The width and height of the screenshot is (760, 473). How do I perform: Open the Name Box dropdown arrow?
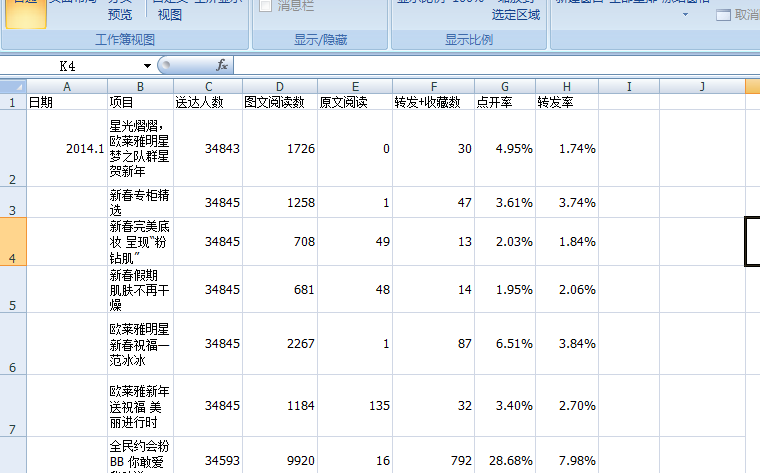coord(148,66)
